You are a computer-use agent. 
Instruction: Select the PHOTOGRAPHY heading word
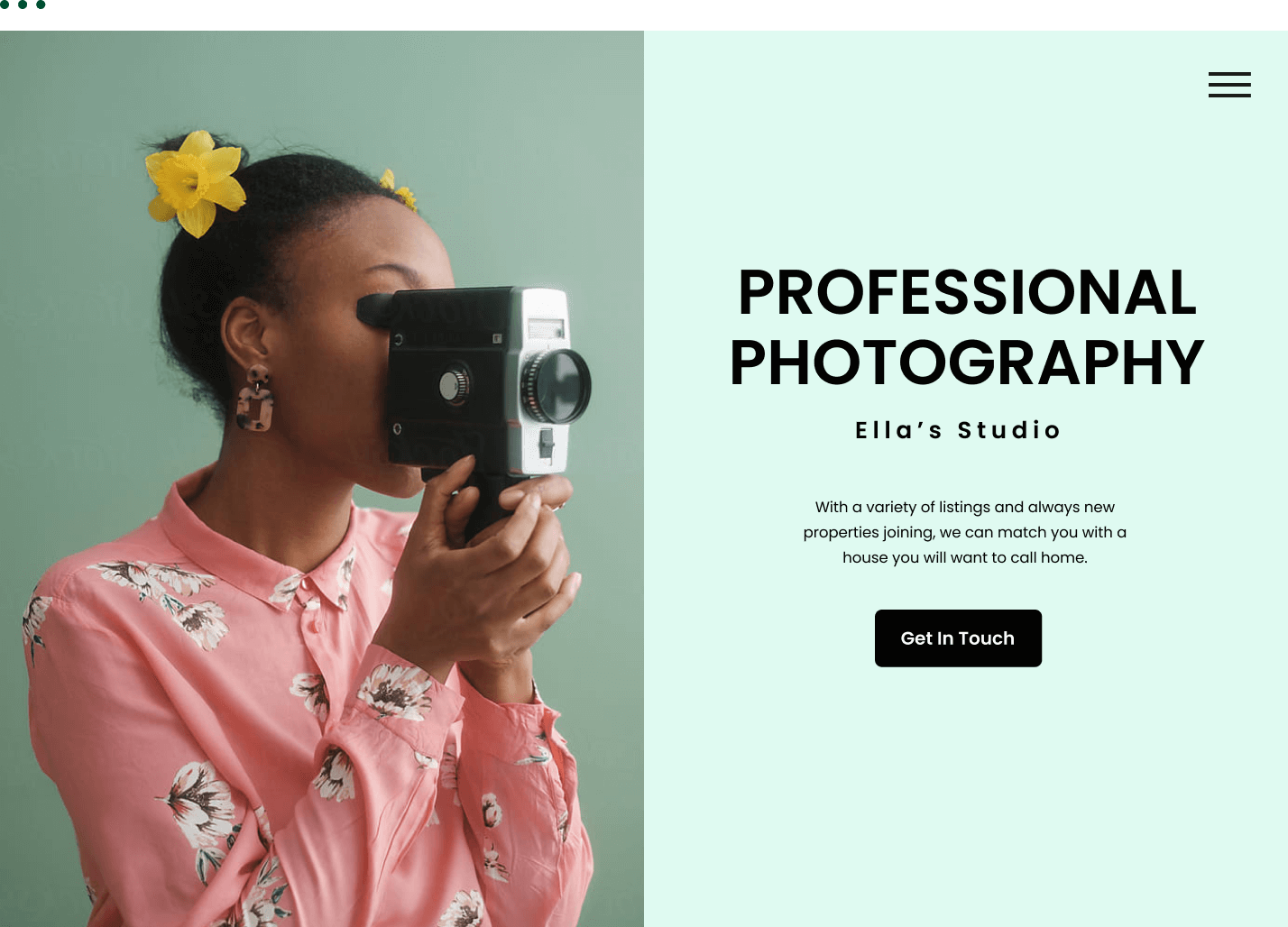click(x=967, y=363)
